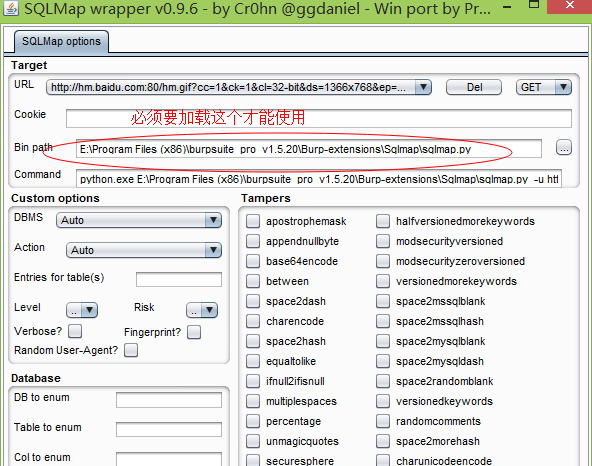Enable the Fingerprint checkbox
The image size is (592, 466).
point(194,332)
